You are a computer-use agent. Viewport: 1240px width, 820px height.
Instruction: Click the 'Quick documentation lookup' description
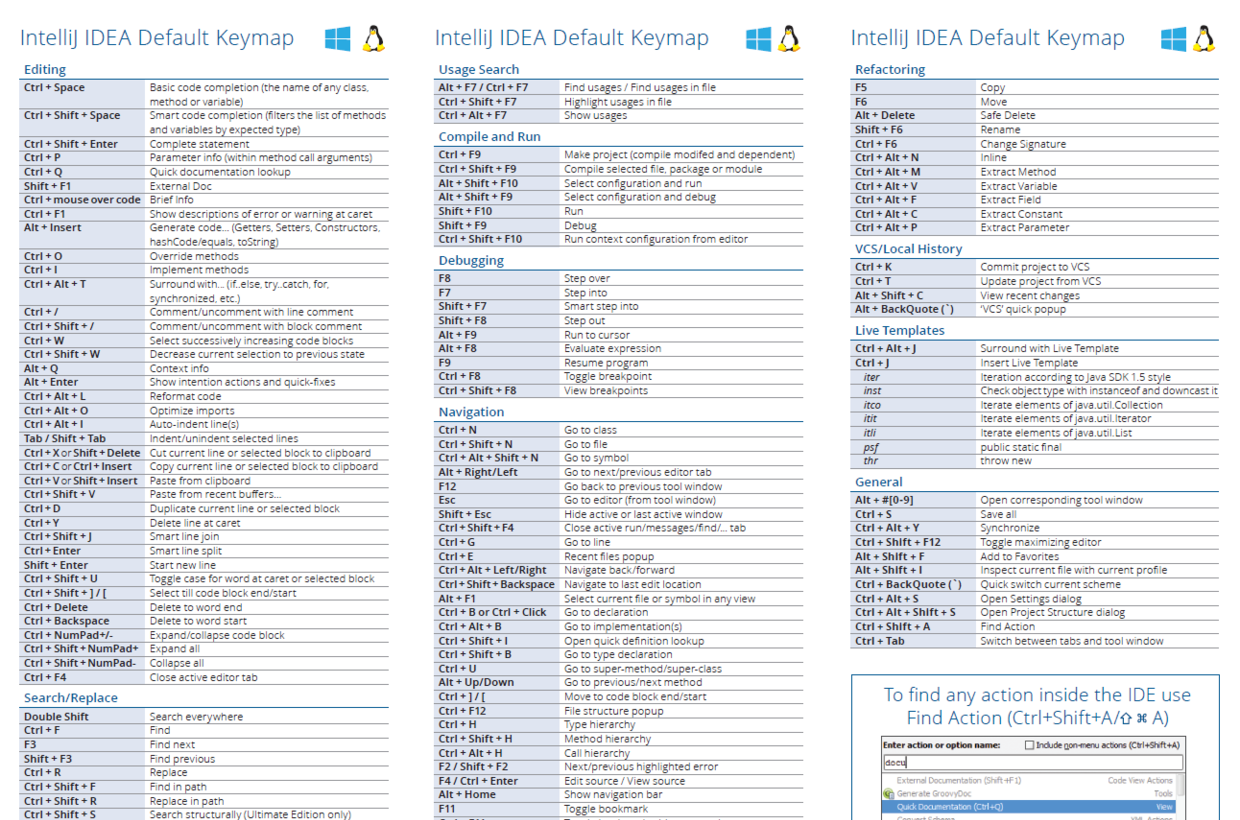[x=220, y=172]
